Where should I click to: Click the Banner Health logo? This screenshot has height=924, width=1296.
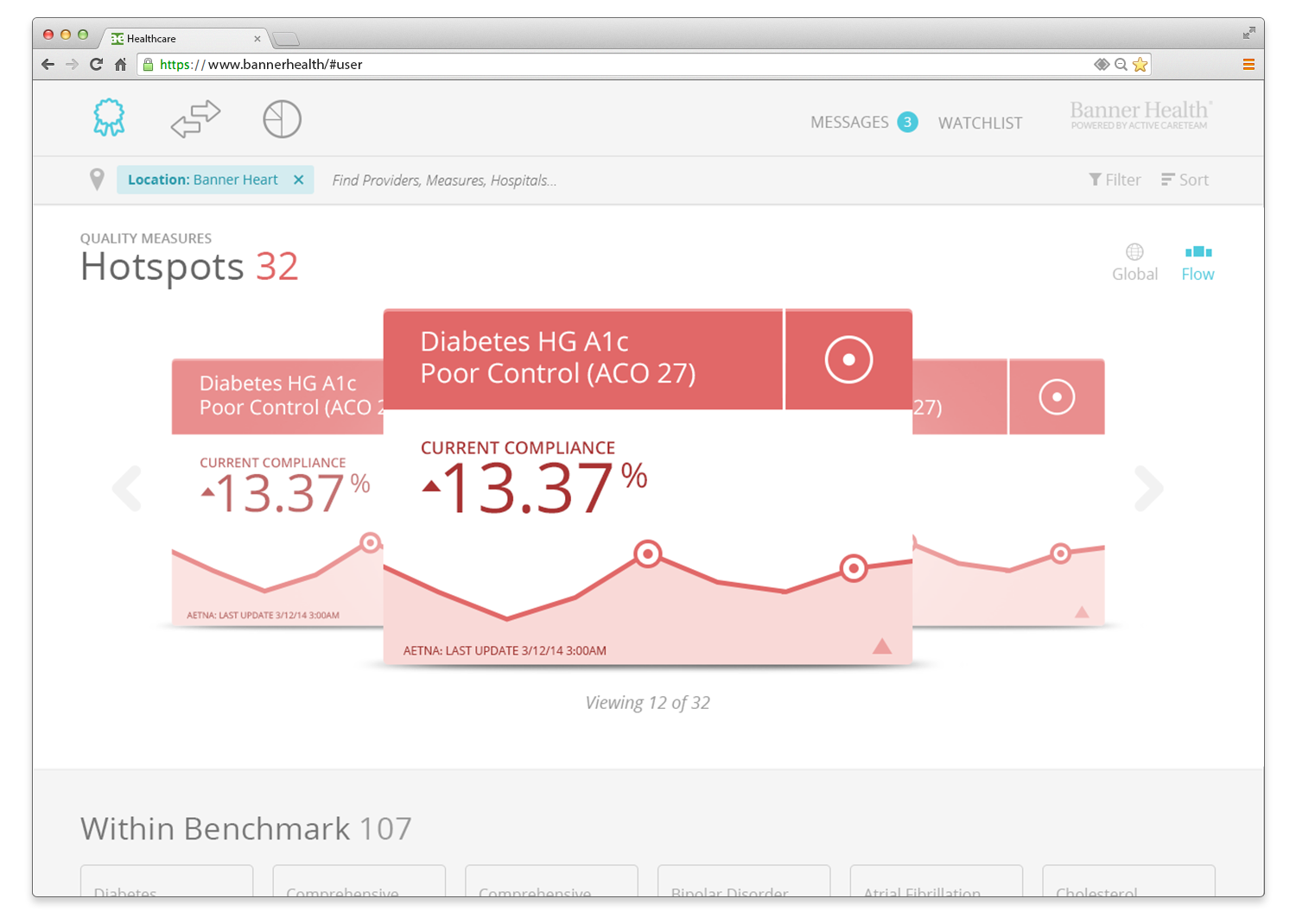point(1140,115)
